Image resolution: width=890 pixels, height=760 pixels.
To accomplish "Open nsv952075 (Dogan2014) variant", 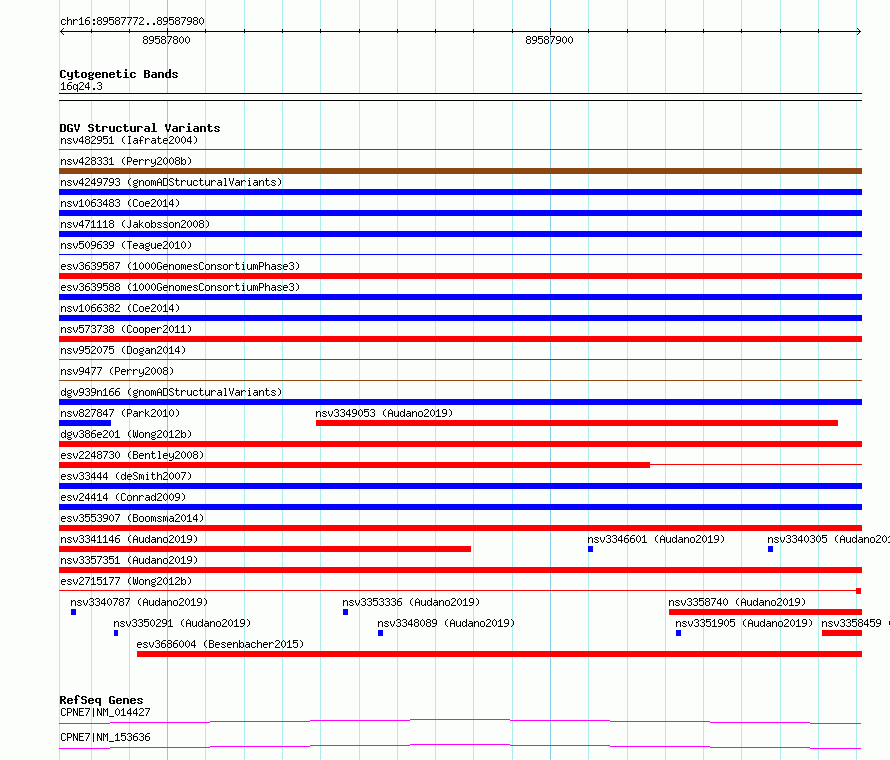I will 123,350.
